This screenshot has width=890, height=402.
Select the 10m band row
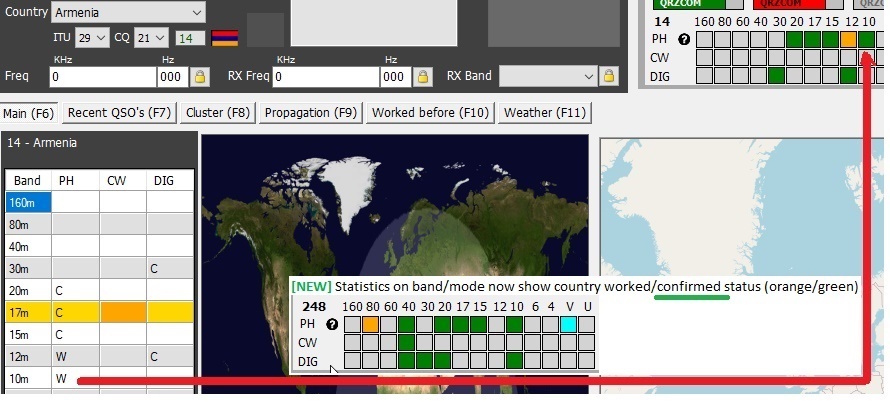pos(100,379)
